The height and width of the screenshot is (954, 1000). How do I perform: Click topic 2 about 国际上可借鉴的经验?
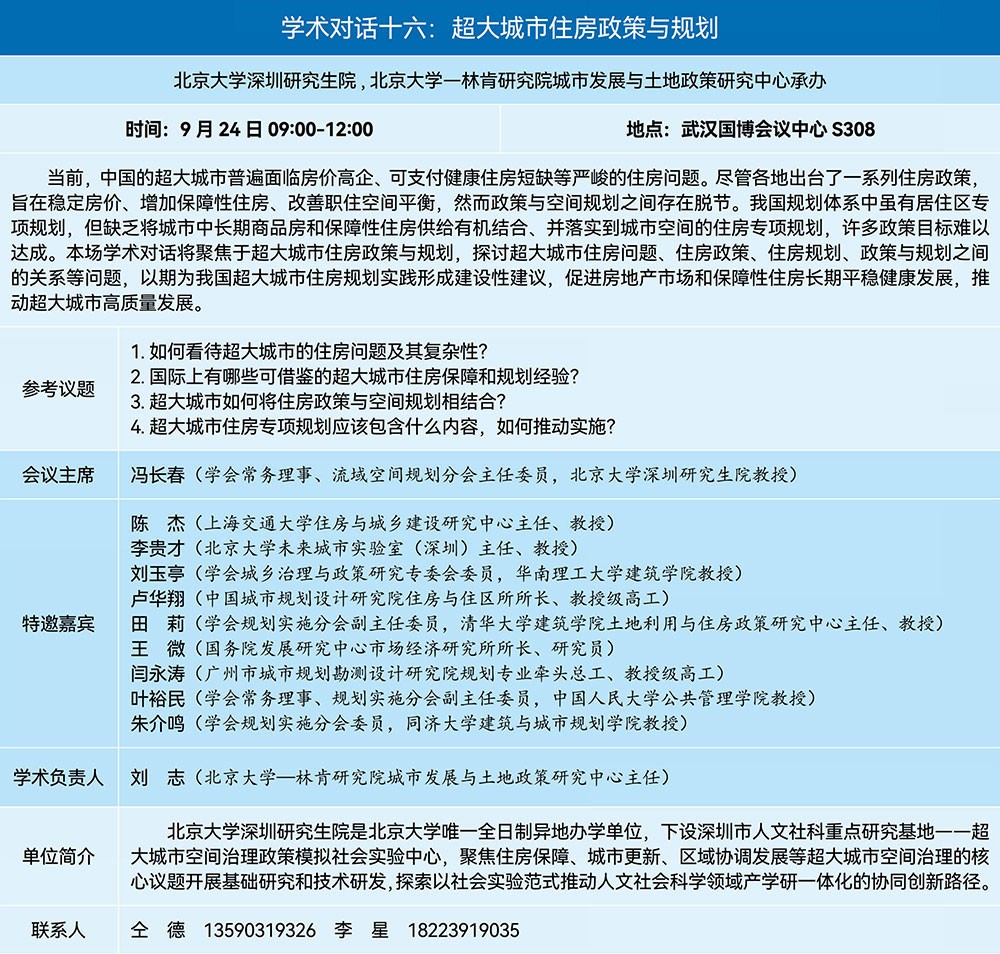tap(355, 376)
